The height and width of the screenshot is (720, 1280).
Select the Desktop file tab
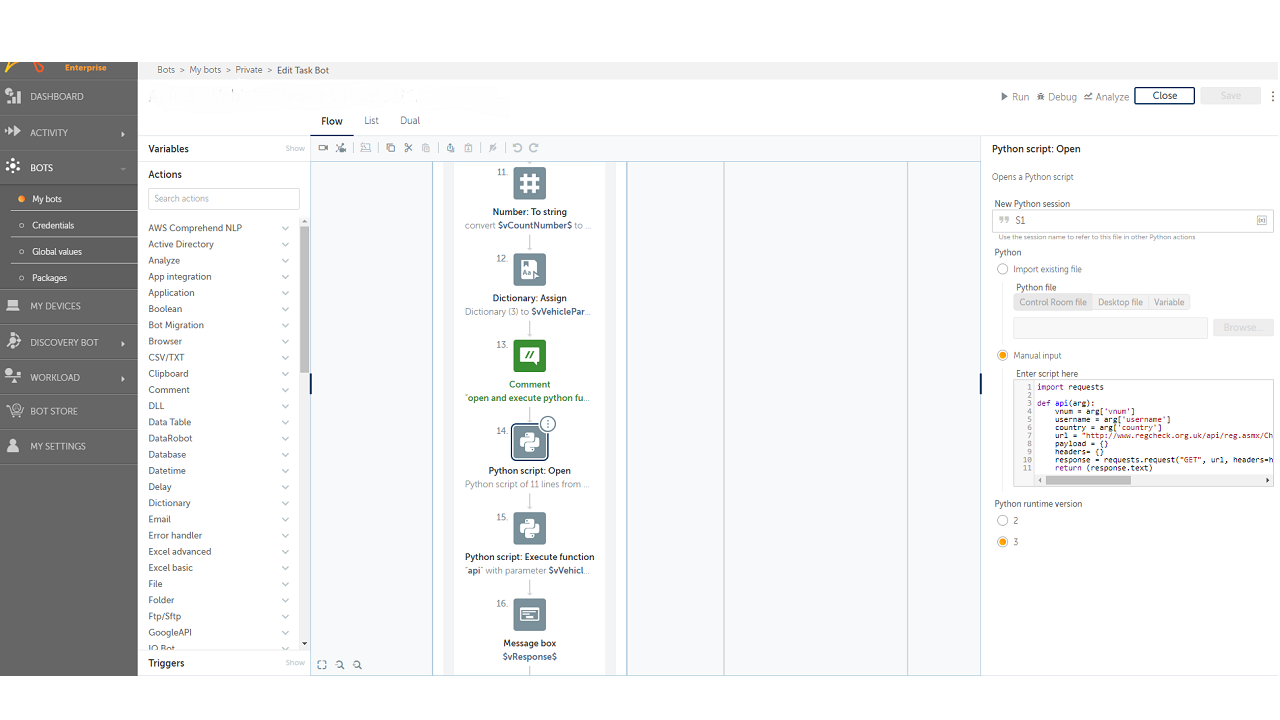pos(1120,302)
